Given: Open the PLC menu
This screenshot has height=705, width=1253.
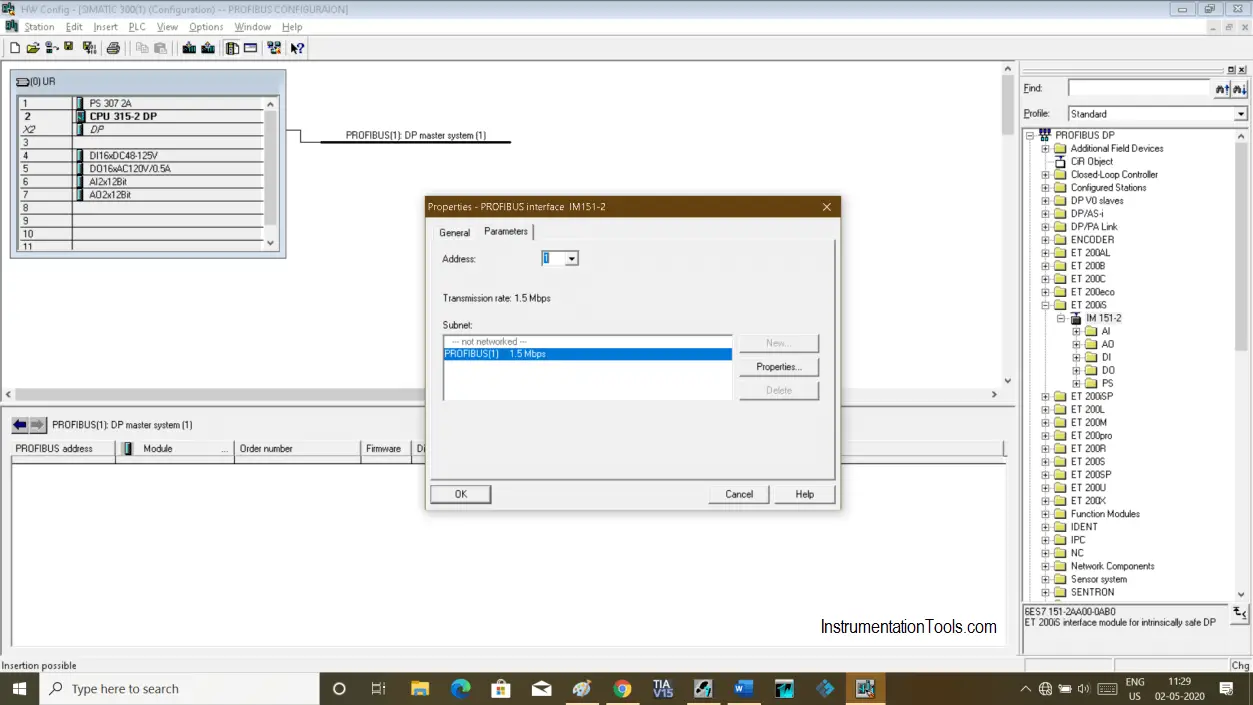Looking at the screenshot, I should [x=137, y=27].
